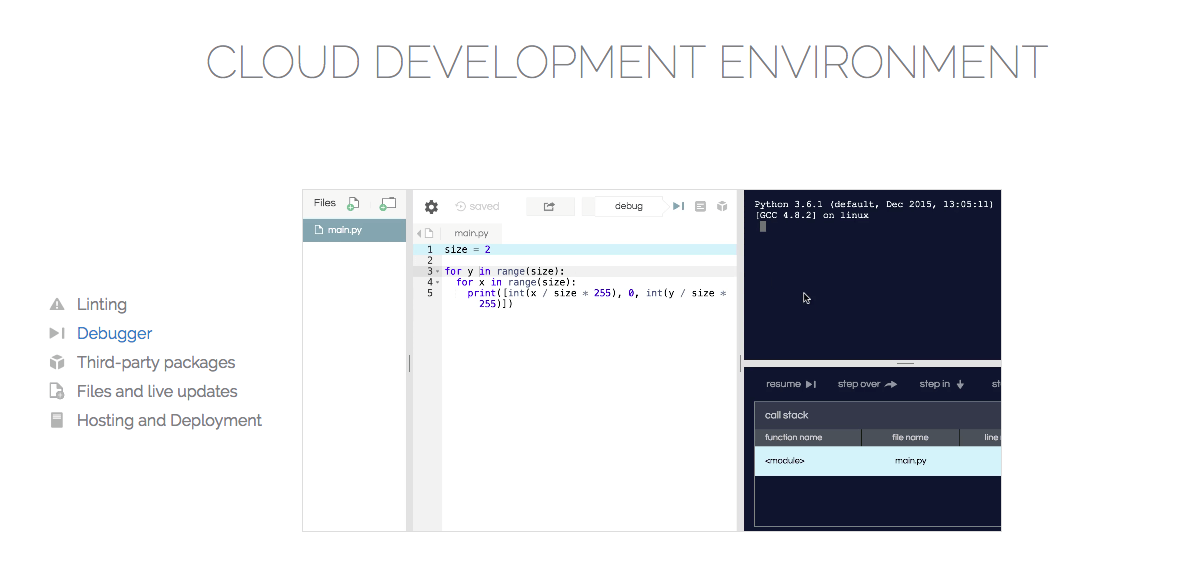
Task: Collapse the file tree with arrow beside tab
Action: click(x=419, y=233)
